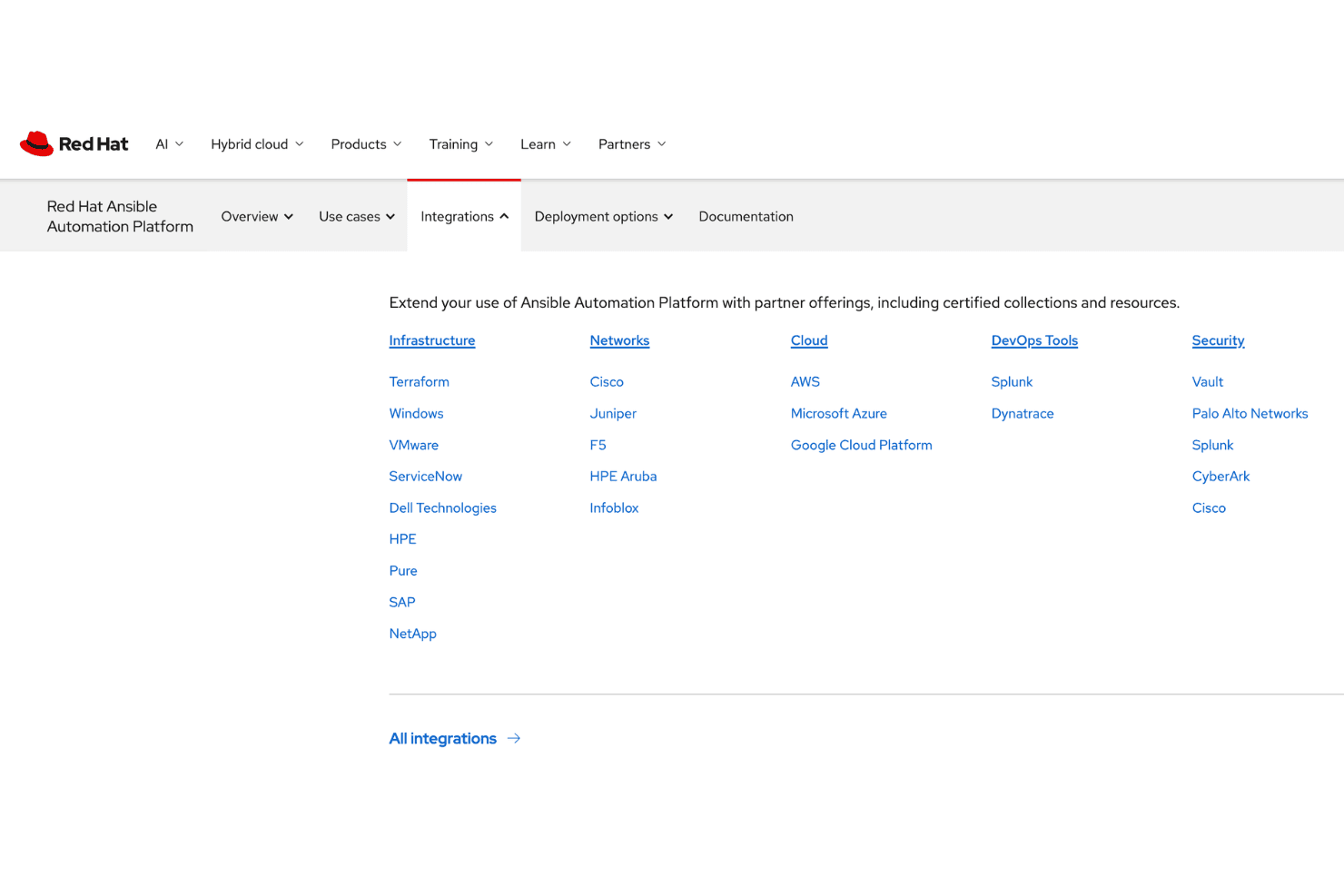
Task: Go to the Documentation tab
Action: pyautogui.click(x=746, y=216)
